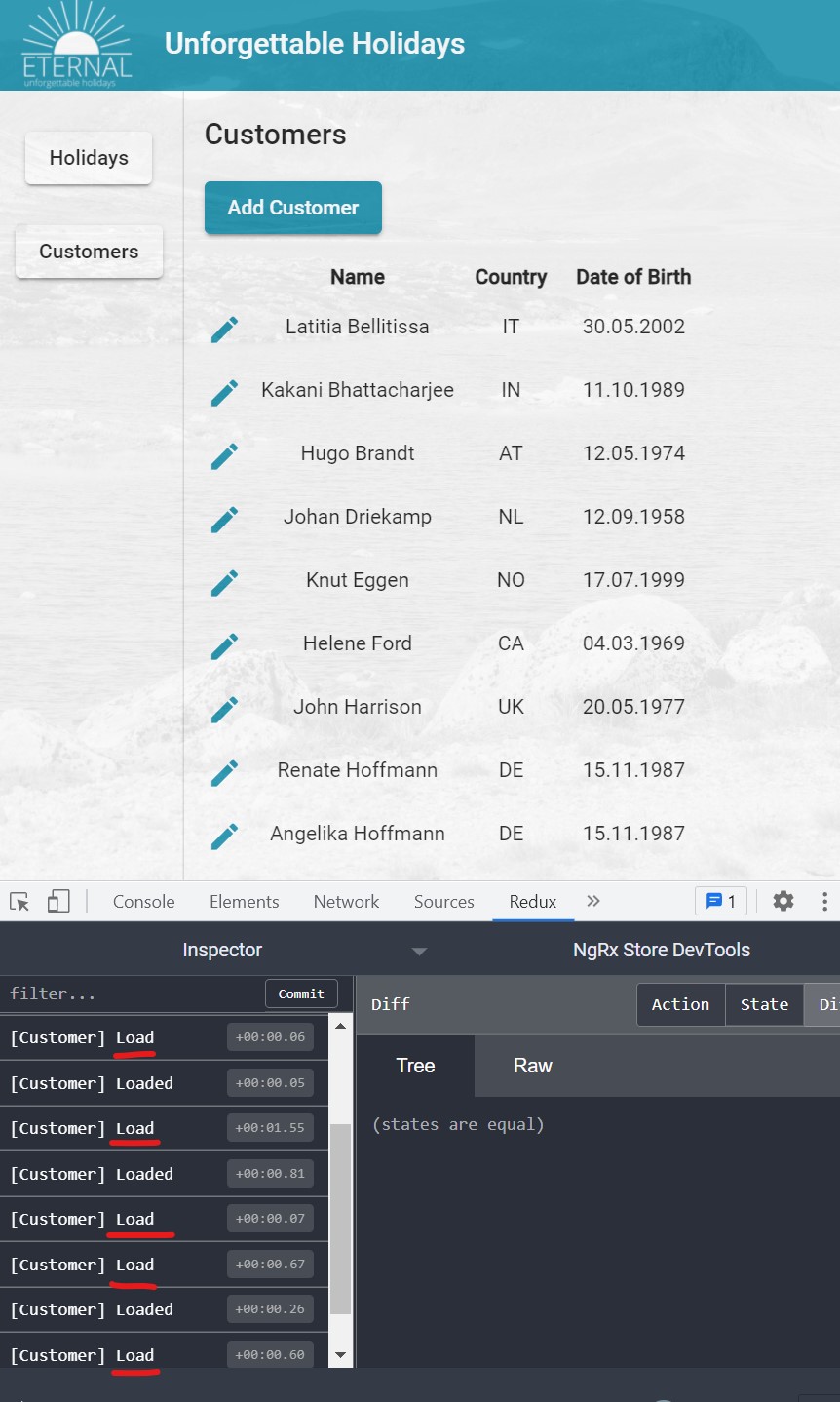Click the edit pencil for Latitia Bellitissa
The height and width of the screenshot is (1402, 840).
[x=224, y=329]
